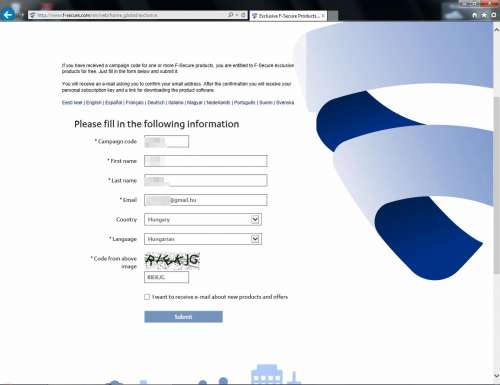Click the Campaign code label
Viewport: 500px width, 385px height.
point(116,141)
